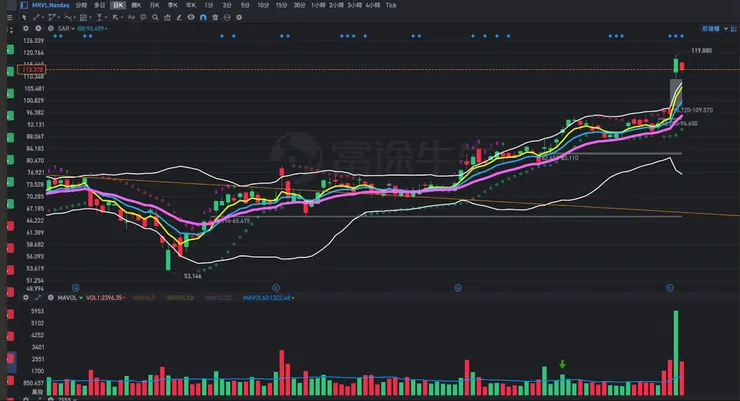The width and height of the screenshot is (740, 401).
Task: Open main chart indicator settings gear
Action: [x=26, y=29]
